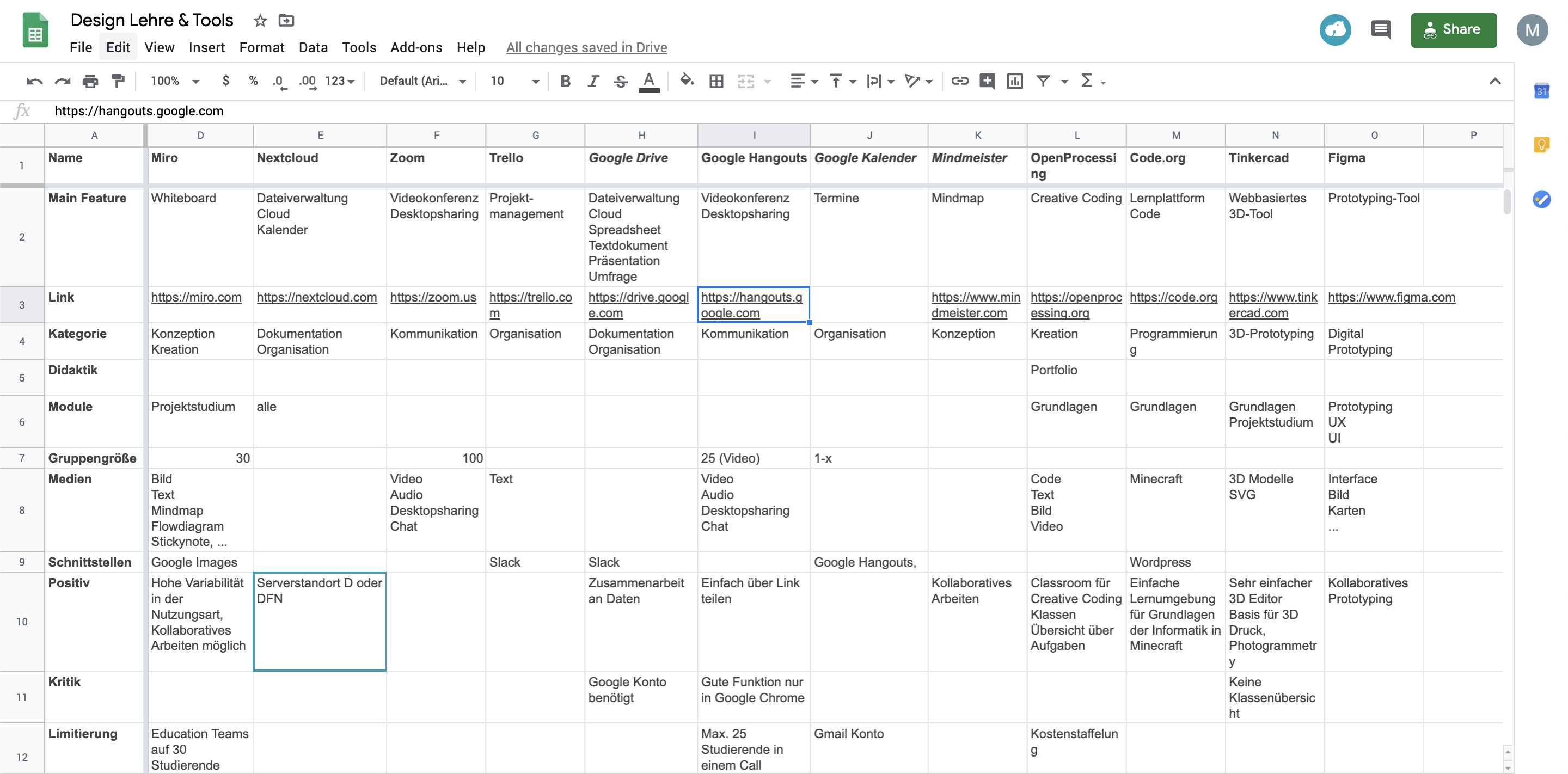The image size is (1568, 774).
Task: Open the font size 10 dropdown
Action: coord(514,81)
